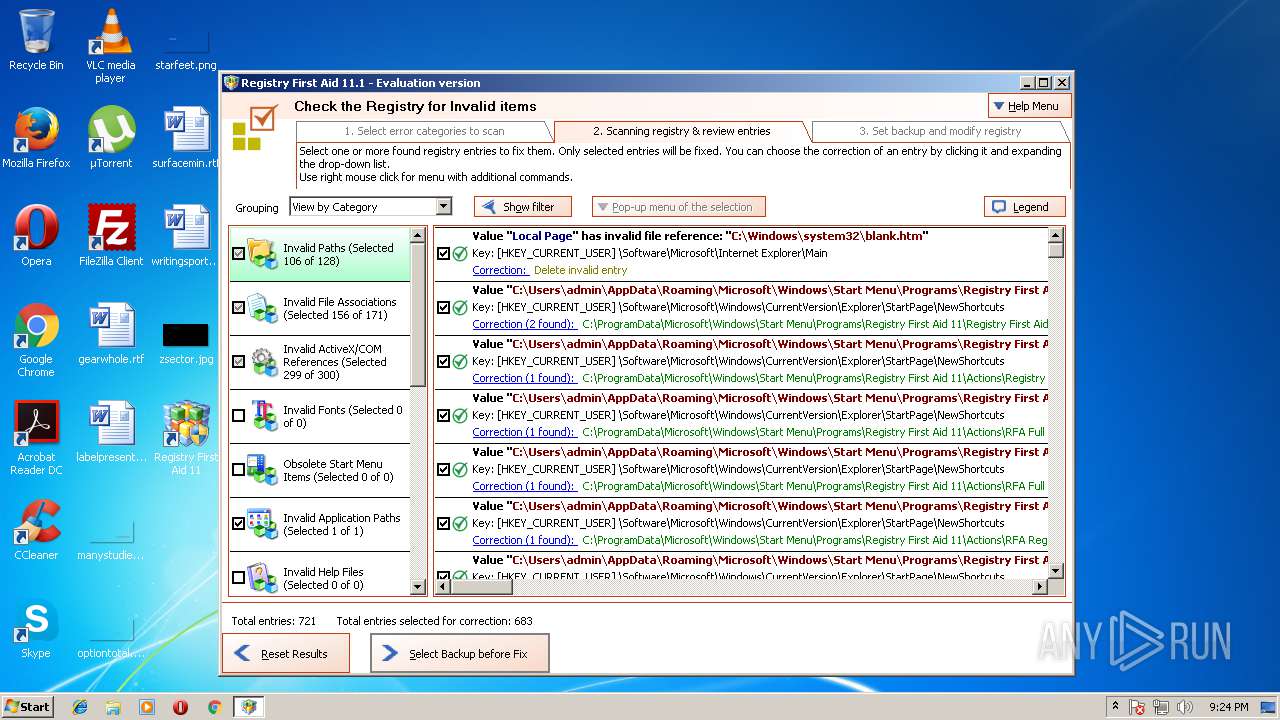Open Internet Explorer from taskbar
The width and height of the screenshot is (1280, 720).
pos(80,707)
